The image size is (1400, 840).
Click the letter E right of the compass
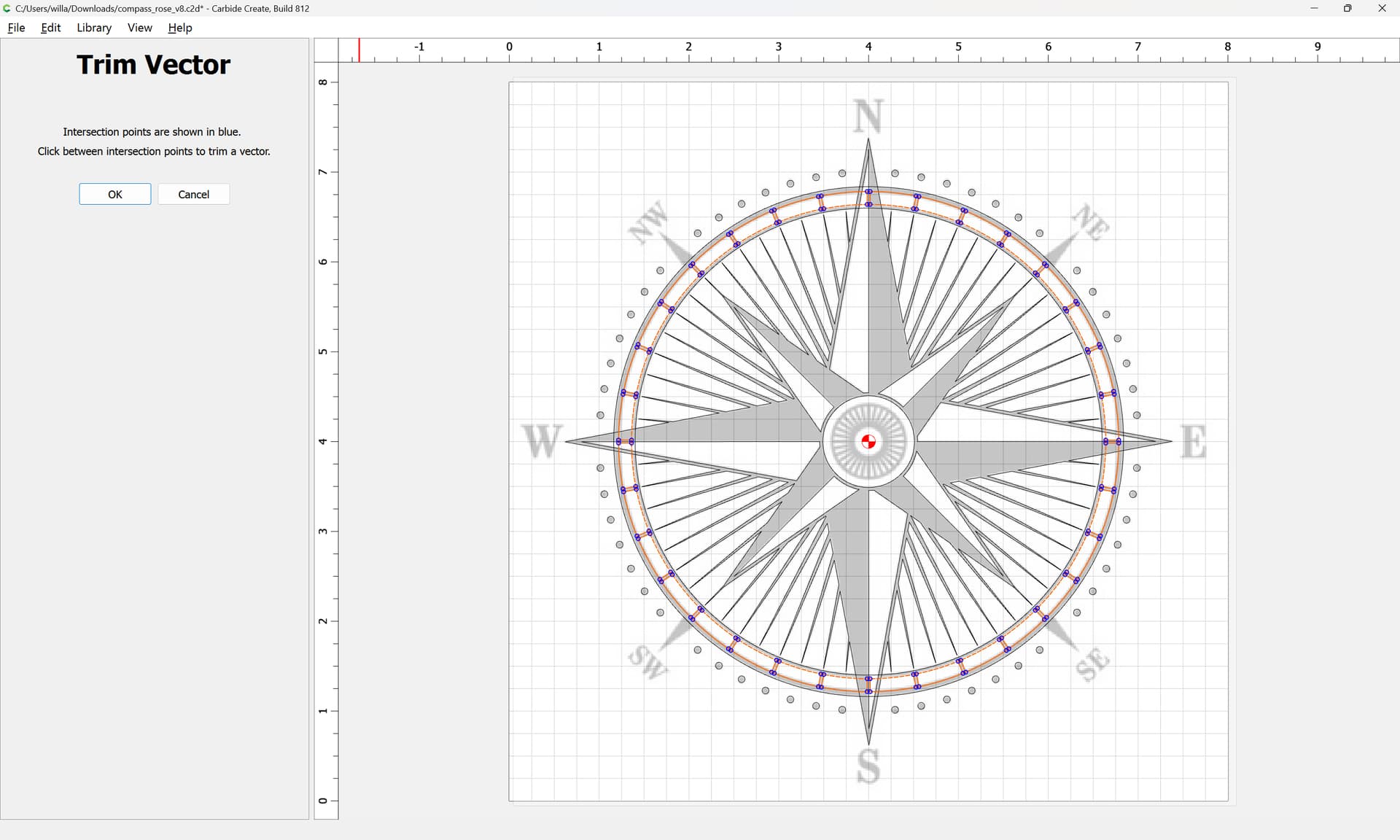(1193, 442)
